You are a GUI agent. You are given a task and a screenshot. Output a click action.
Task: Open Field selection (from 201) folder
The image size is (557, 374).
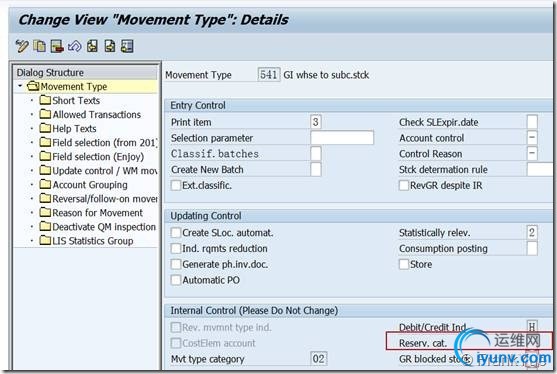98,142
